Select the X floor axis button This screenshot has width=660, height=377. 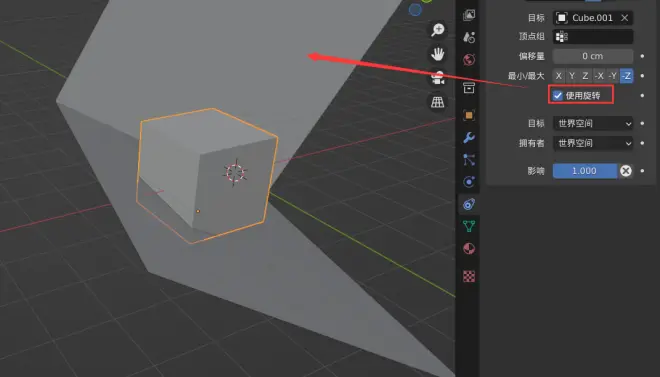click(559, 76)
